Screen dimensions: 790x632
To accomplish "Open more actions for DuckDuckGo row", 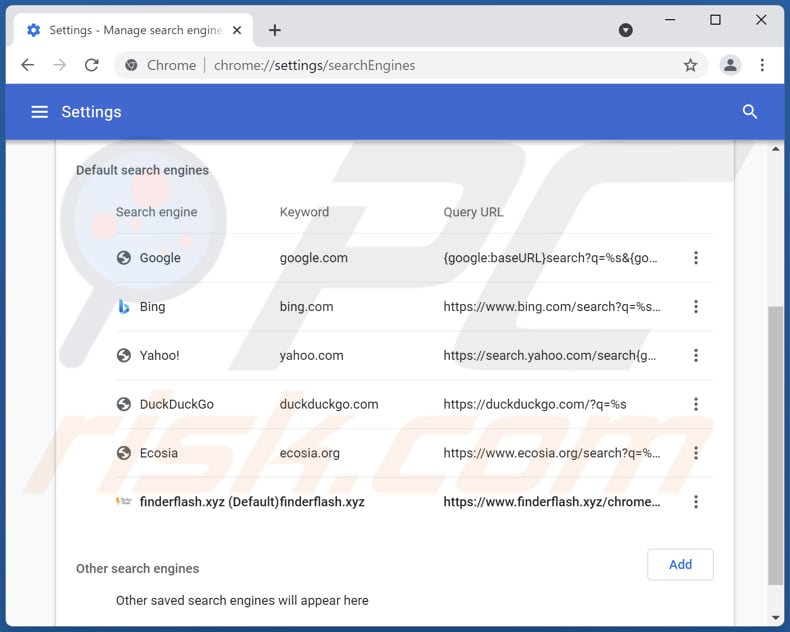I will coord(696,404).
